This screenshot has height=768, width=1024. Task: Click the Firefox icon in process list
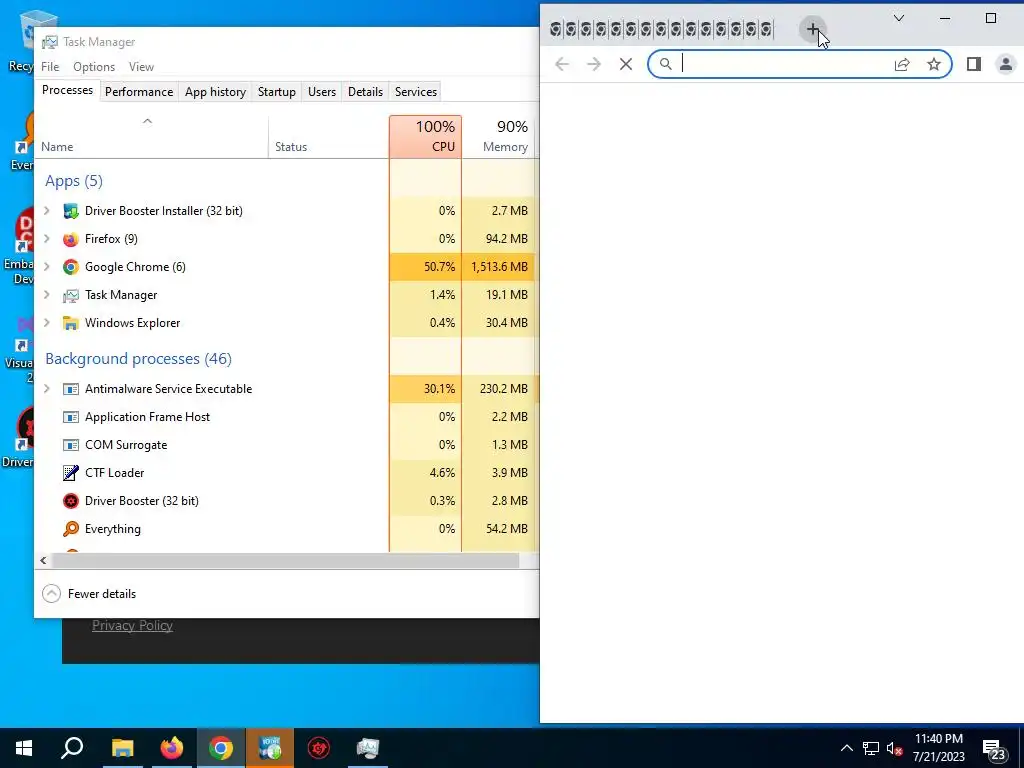(x=71, y=239)
